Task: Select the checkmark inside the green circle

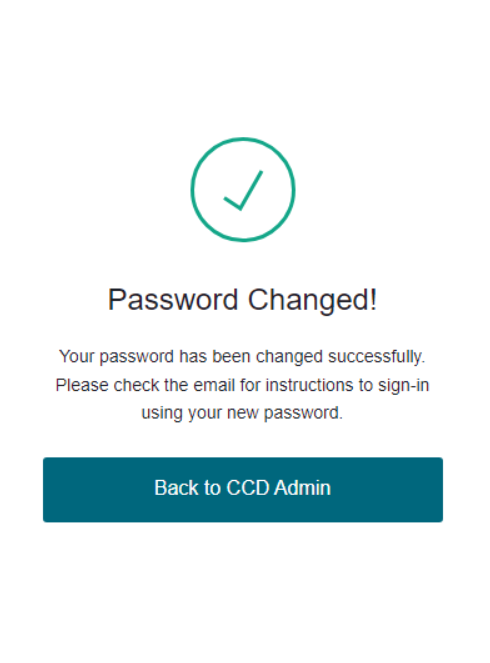Action: (x=243, y=190)
